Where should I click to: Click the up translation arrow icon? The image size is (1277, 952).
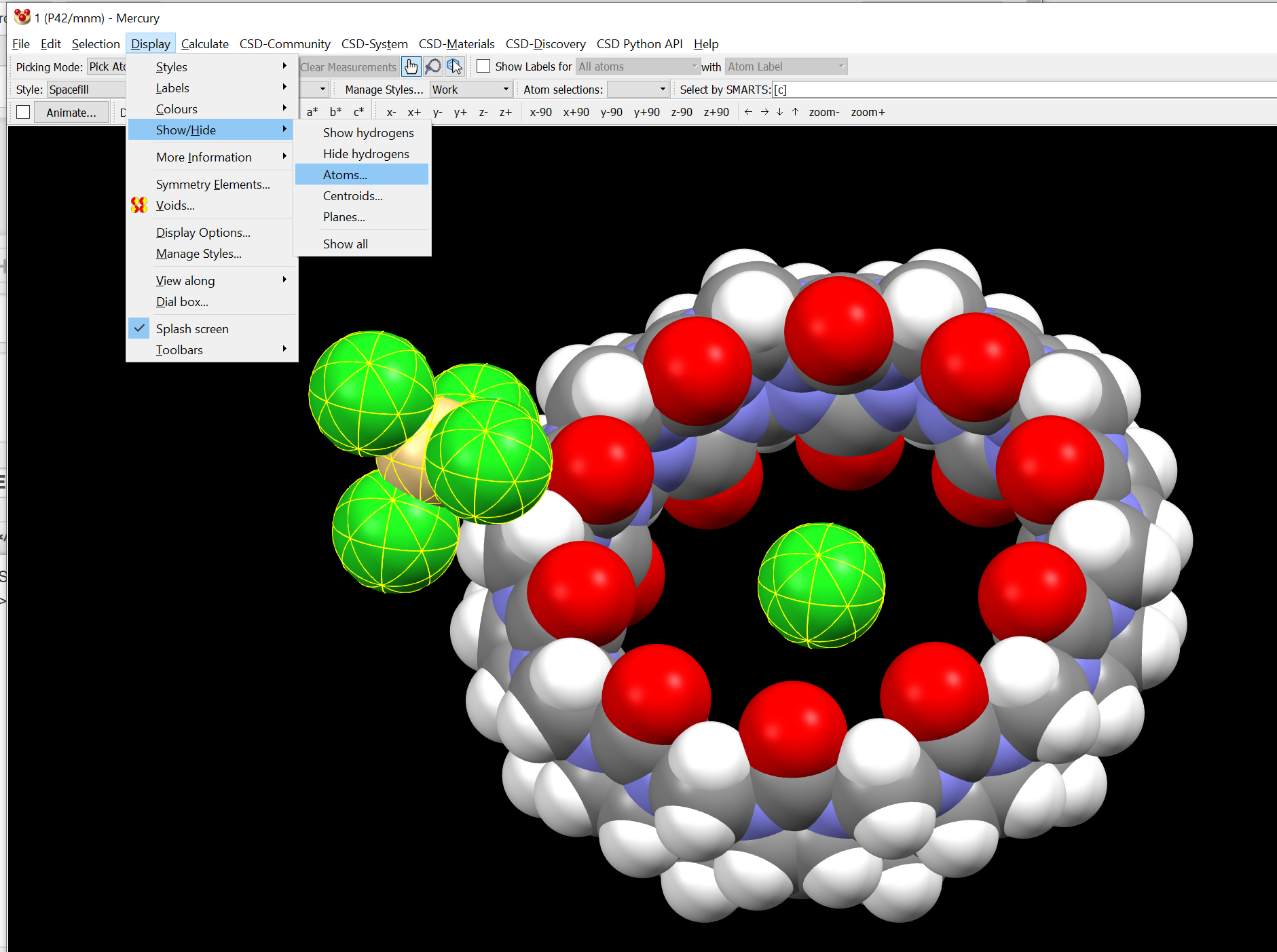[x=795, y=111]
